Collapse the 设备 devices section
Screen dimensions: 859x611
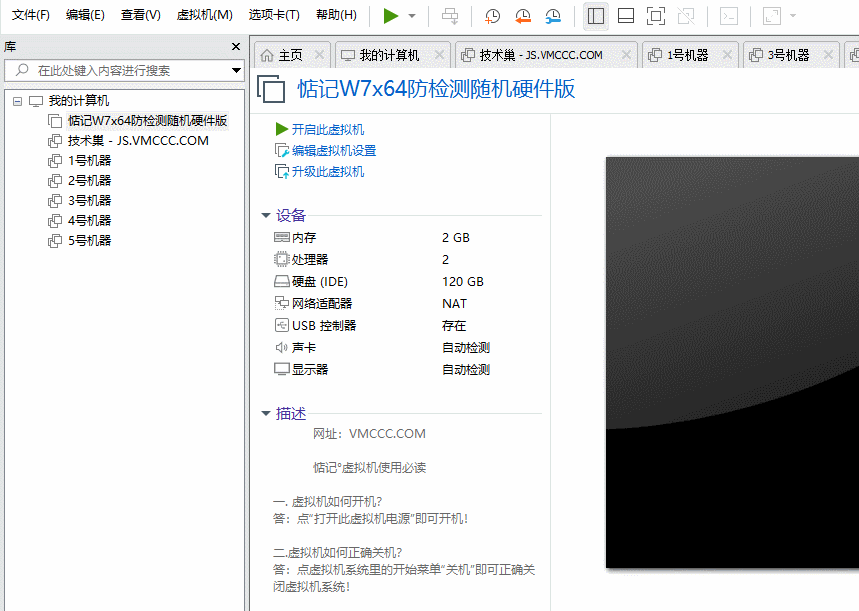[266, 215]
